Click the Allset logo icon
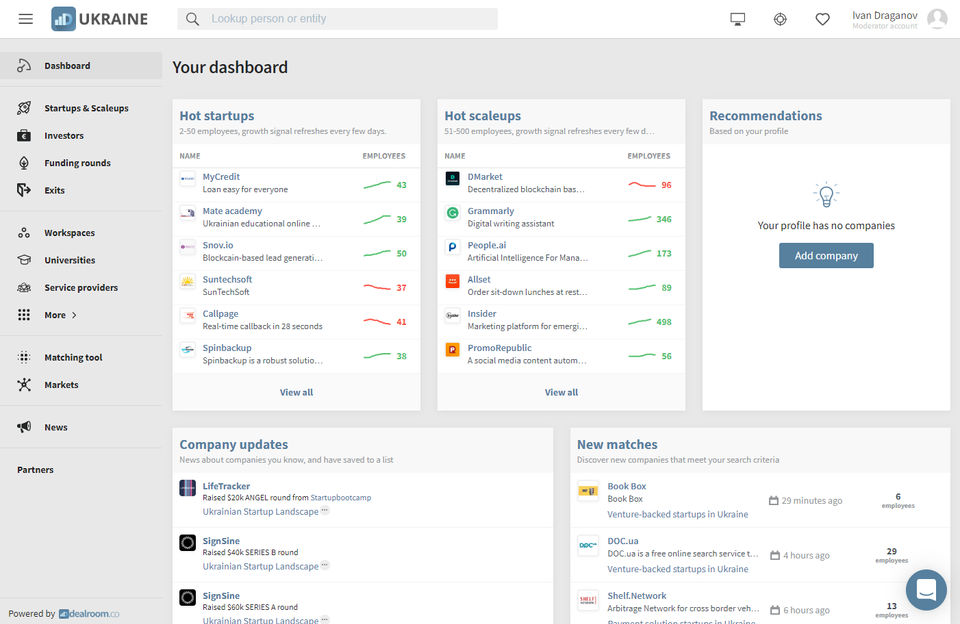960x624 pixels. point(452,282)
